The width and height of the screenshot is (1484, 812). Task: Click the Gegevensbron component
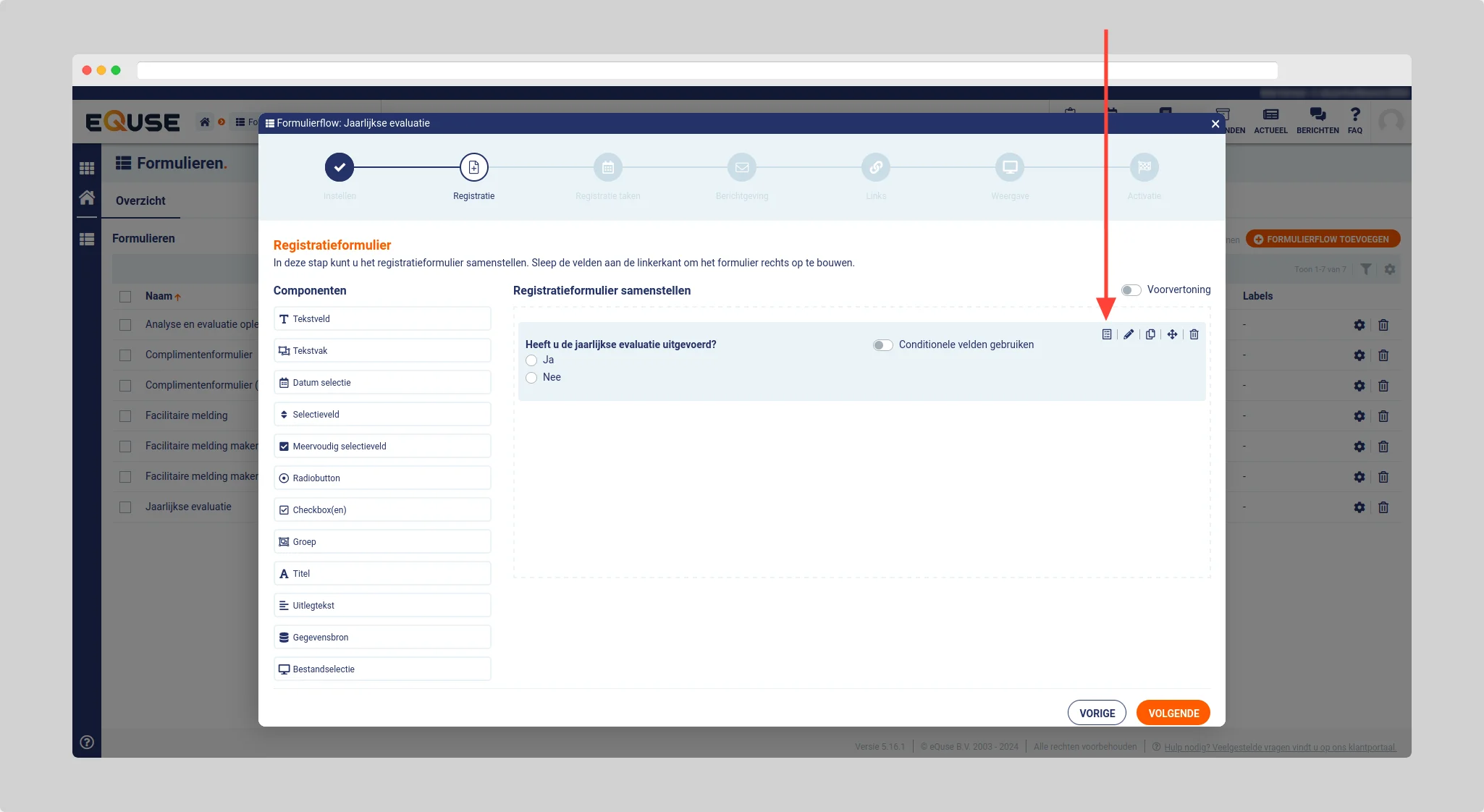click(x=382, y=638)
